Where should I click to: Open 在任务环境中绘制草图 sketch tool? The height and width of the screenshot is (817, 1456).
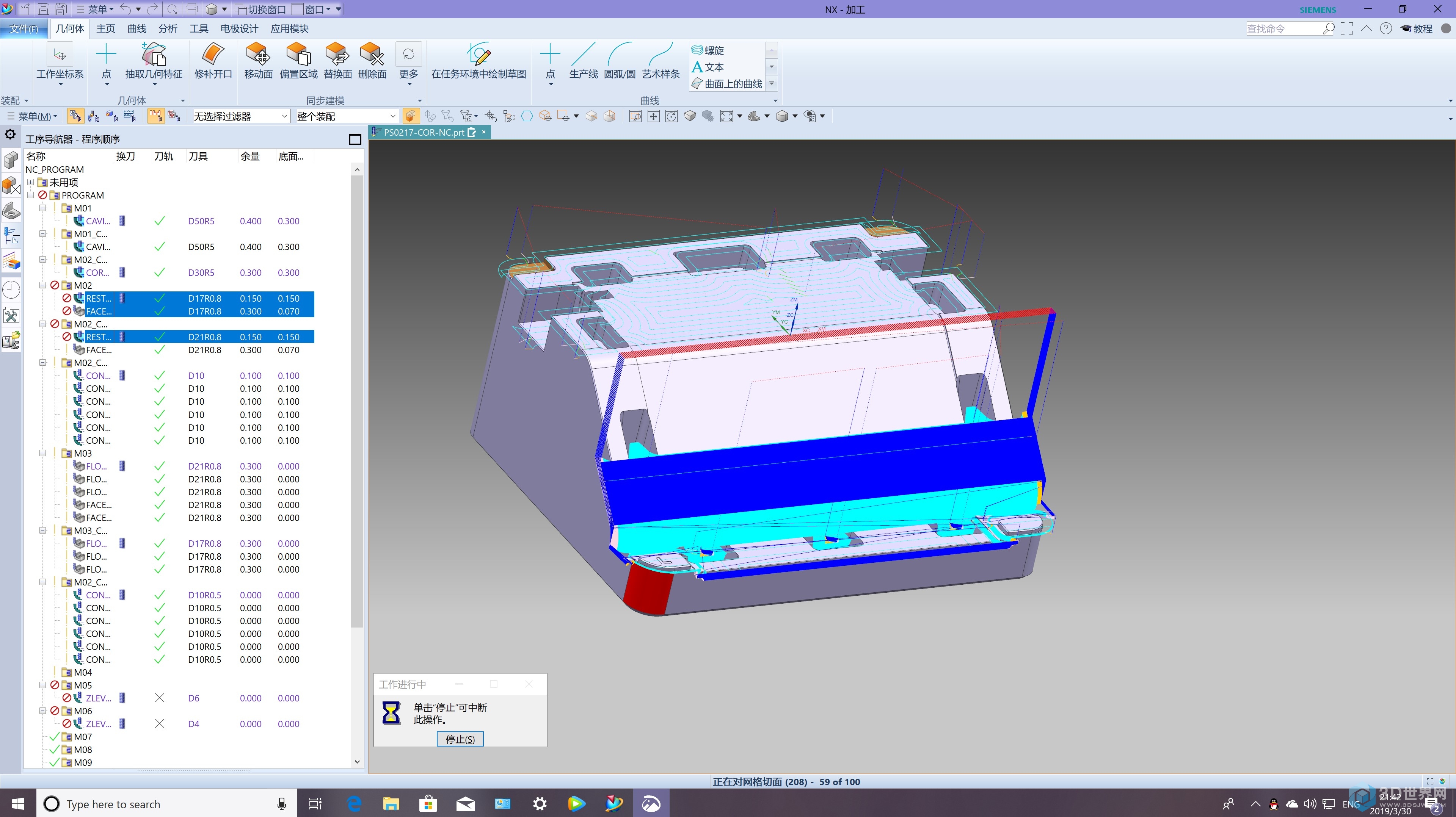pos(479,61)
